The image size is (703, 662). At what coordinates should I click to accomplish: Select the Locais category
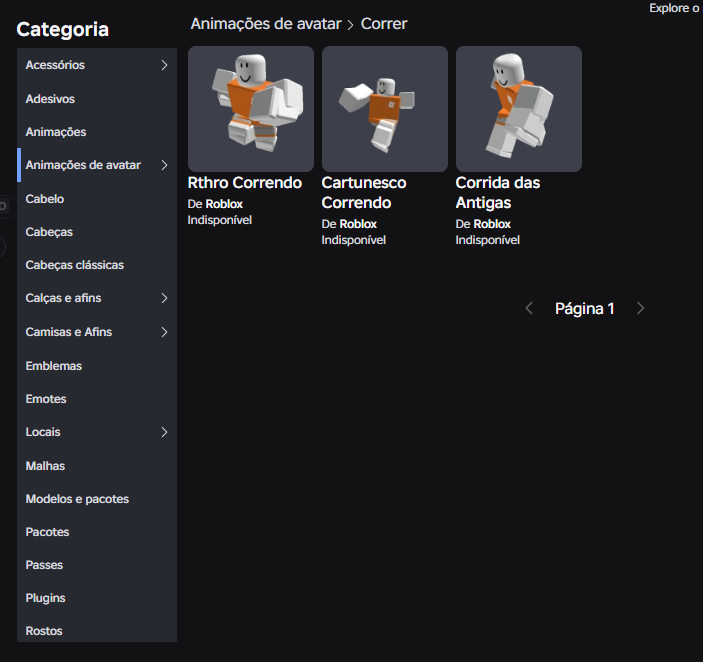pos(97,432)
